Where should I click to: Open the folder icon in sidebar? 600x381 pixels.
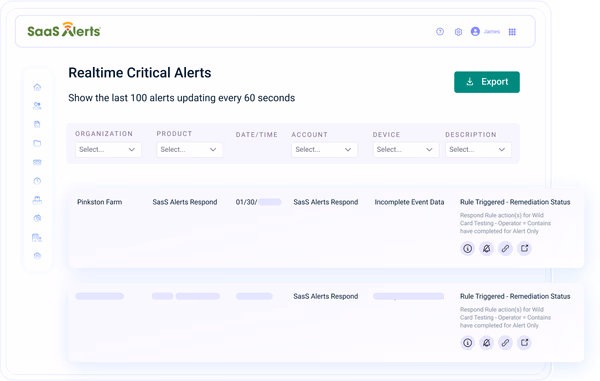pos(37,143)
